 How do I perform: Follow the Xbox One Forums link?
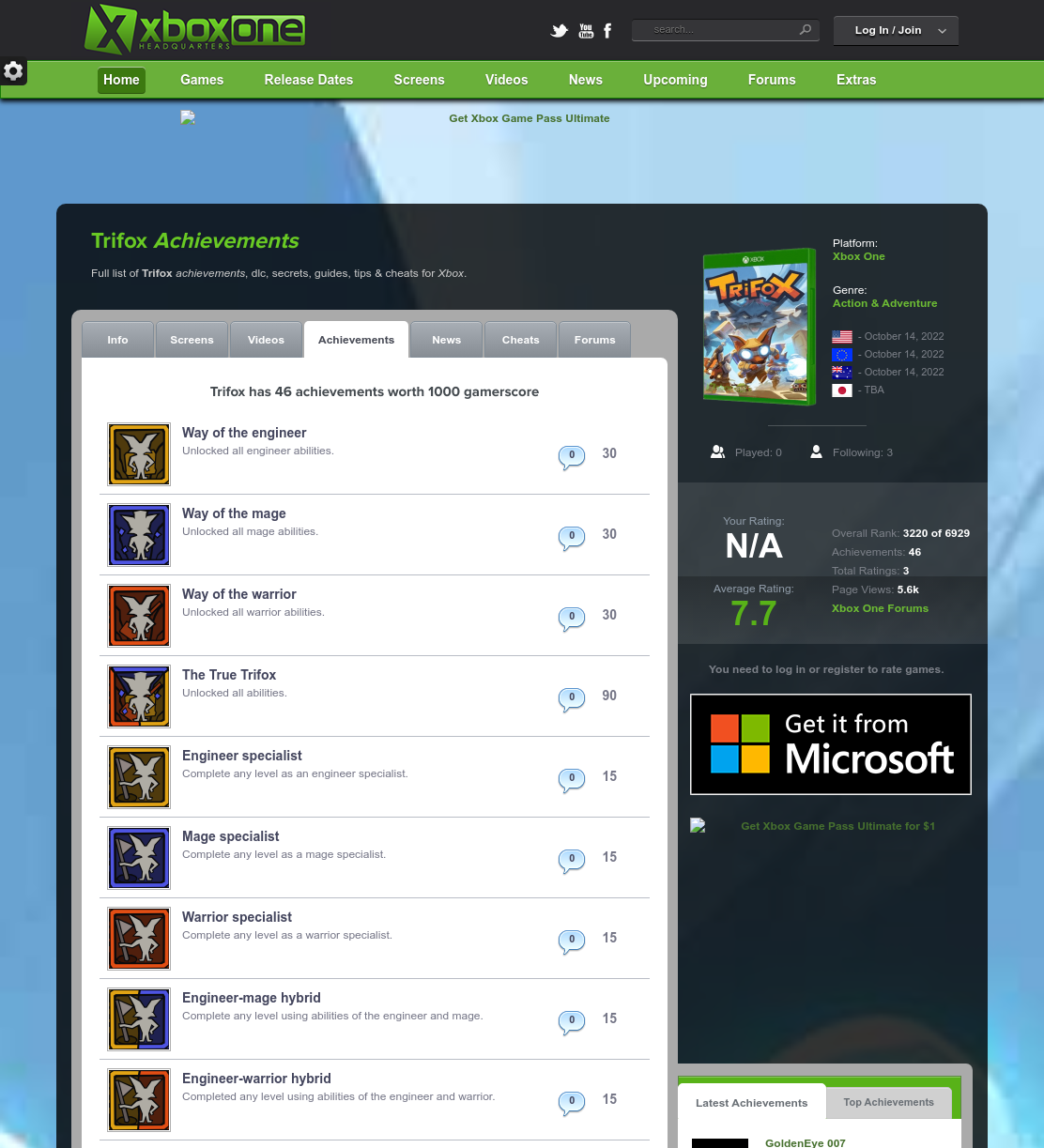[x=880, y=608]
